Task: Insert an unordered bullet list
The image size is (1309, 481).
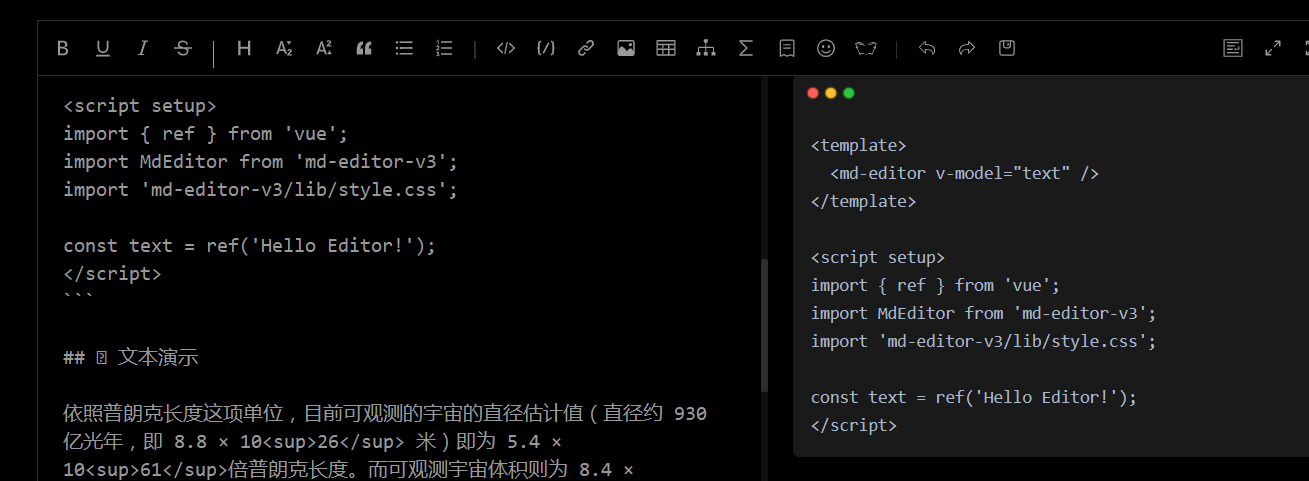Action: coord(404,48)
